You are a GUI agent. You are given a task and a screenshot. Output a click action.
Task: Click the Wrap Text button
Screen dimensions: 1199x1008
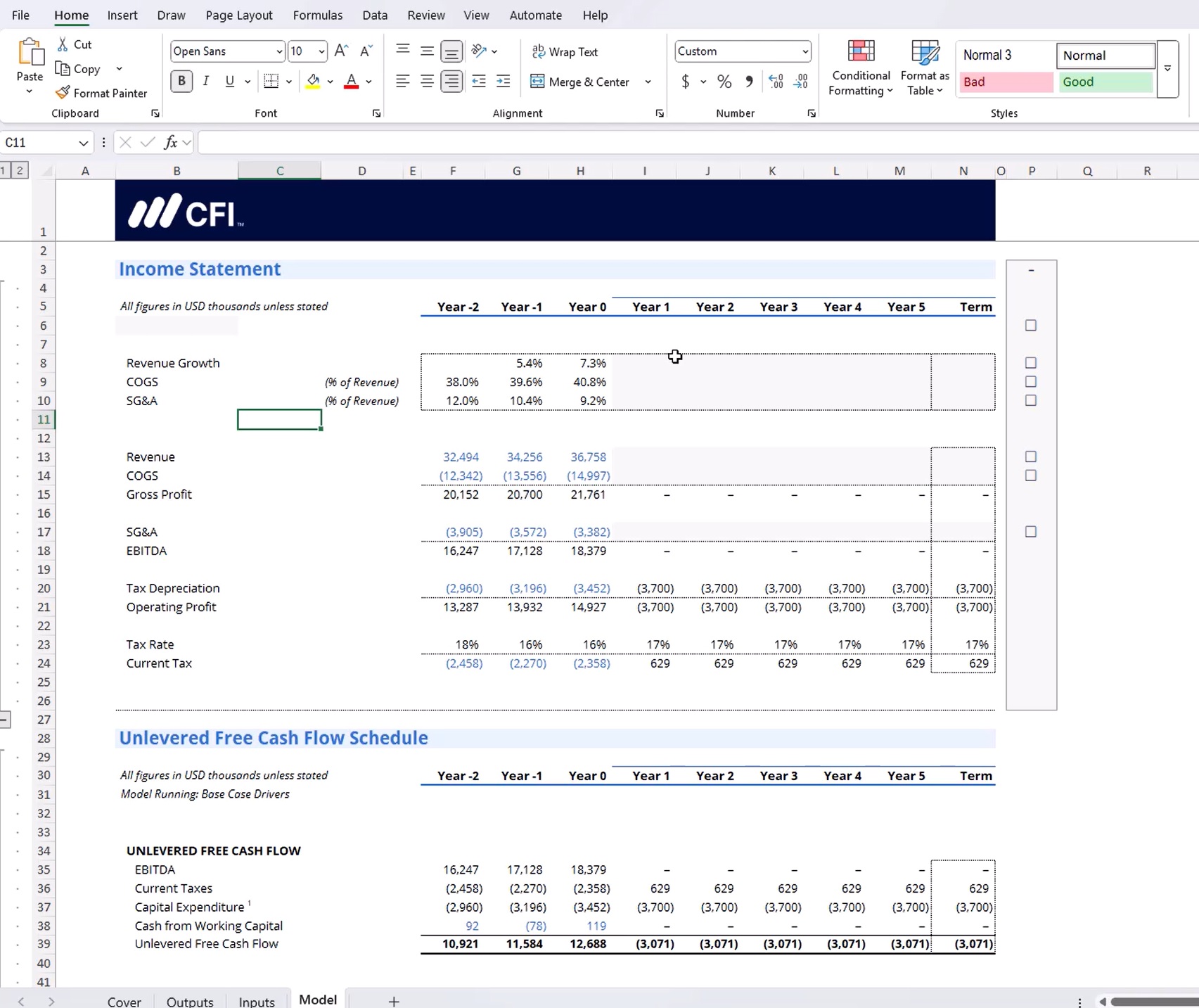[565, 52]
